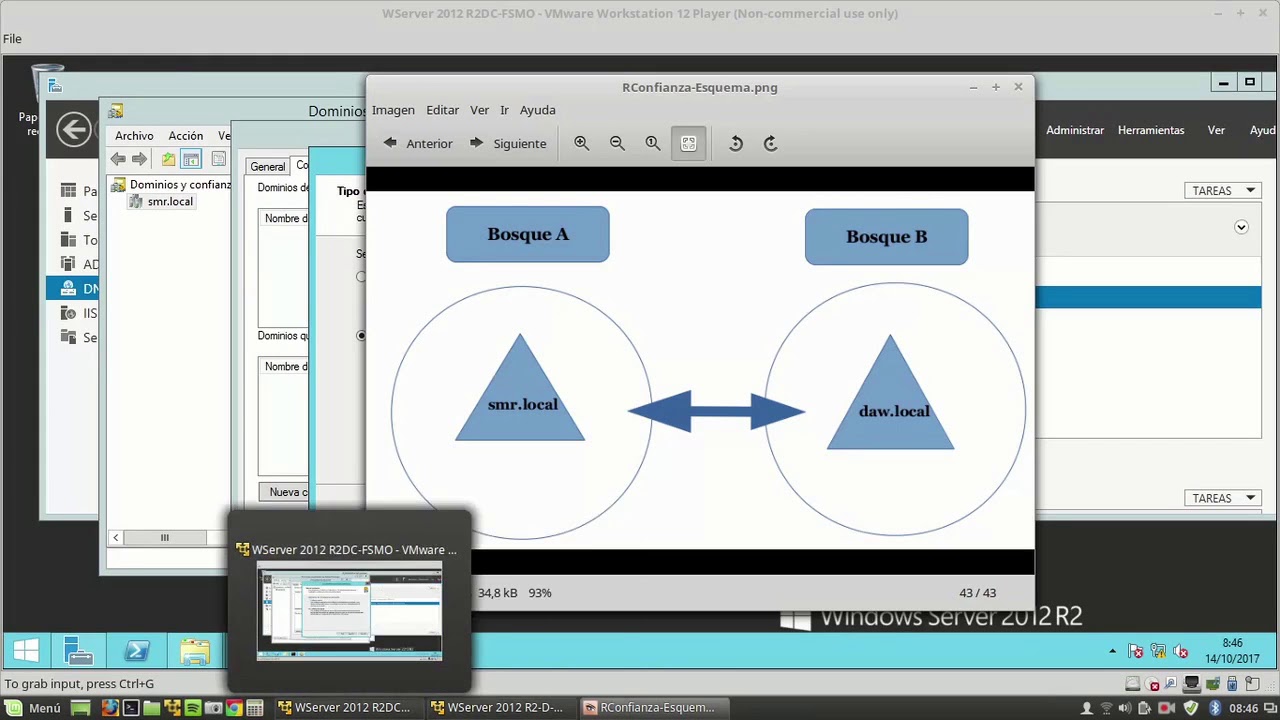This screenshot has width=1280, height=720.
Task: Open Administrar menu in Server Manager
Action: tap(1075, 130)
